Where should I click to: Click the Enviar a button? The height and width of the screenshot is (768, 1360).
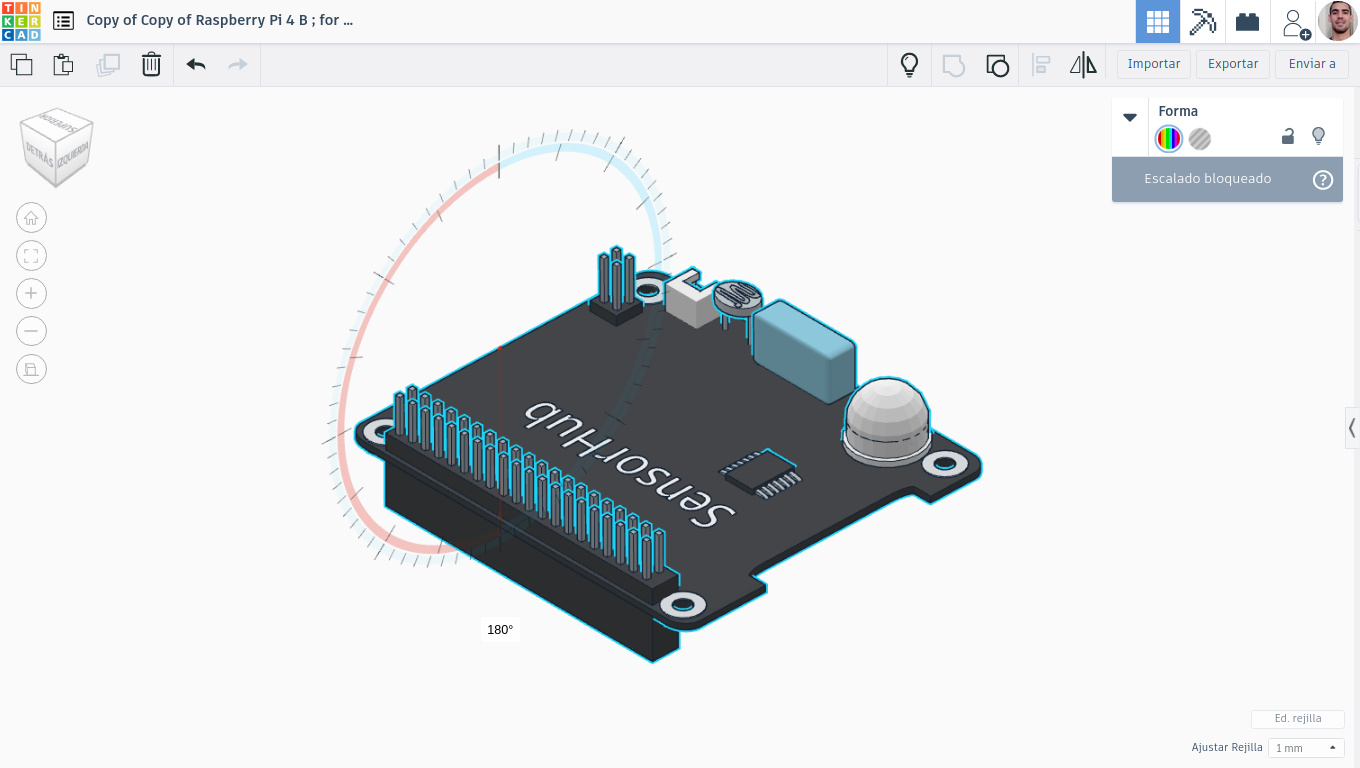coord(1312,64)
